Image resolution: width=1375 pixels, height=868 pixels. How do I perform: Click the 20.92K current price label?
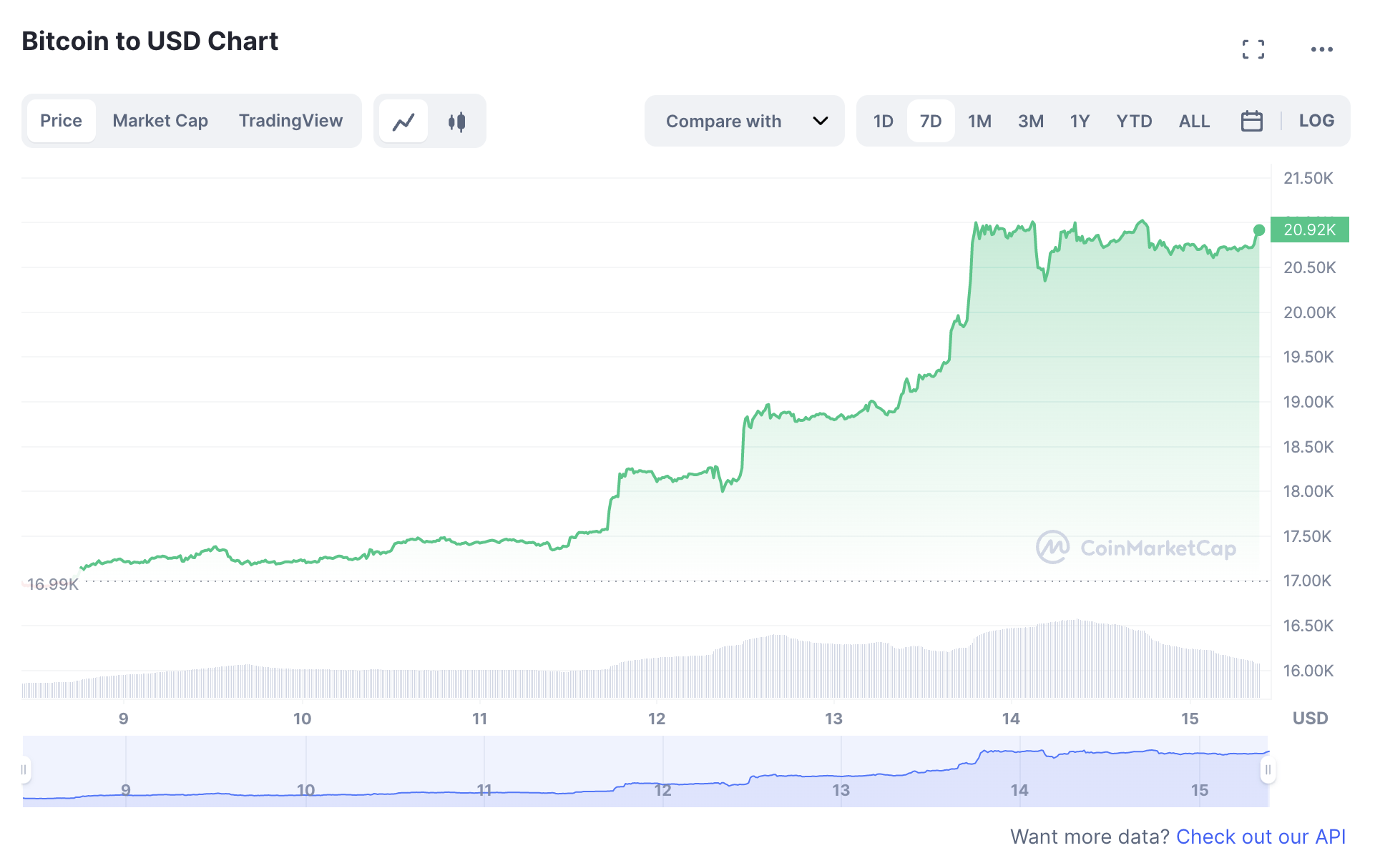tap(1309, 230)
